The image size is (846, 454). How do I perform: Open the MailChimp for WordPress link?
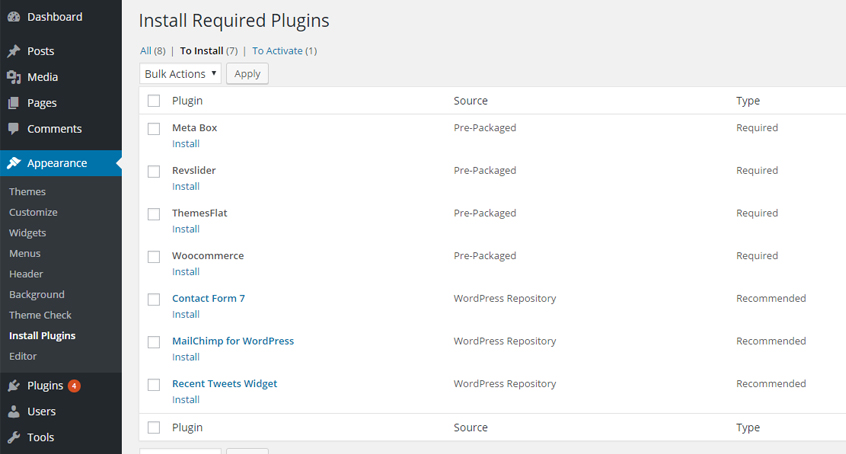pyautogui.click(x=233, y=341)
